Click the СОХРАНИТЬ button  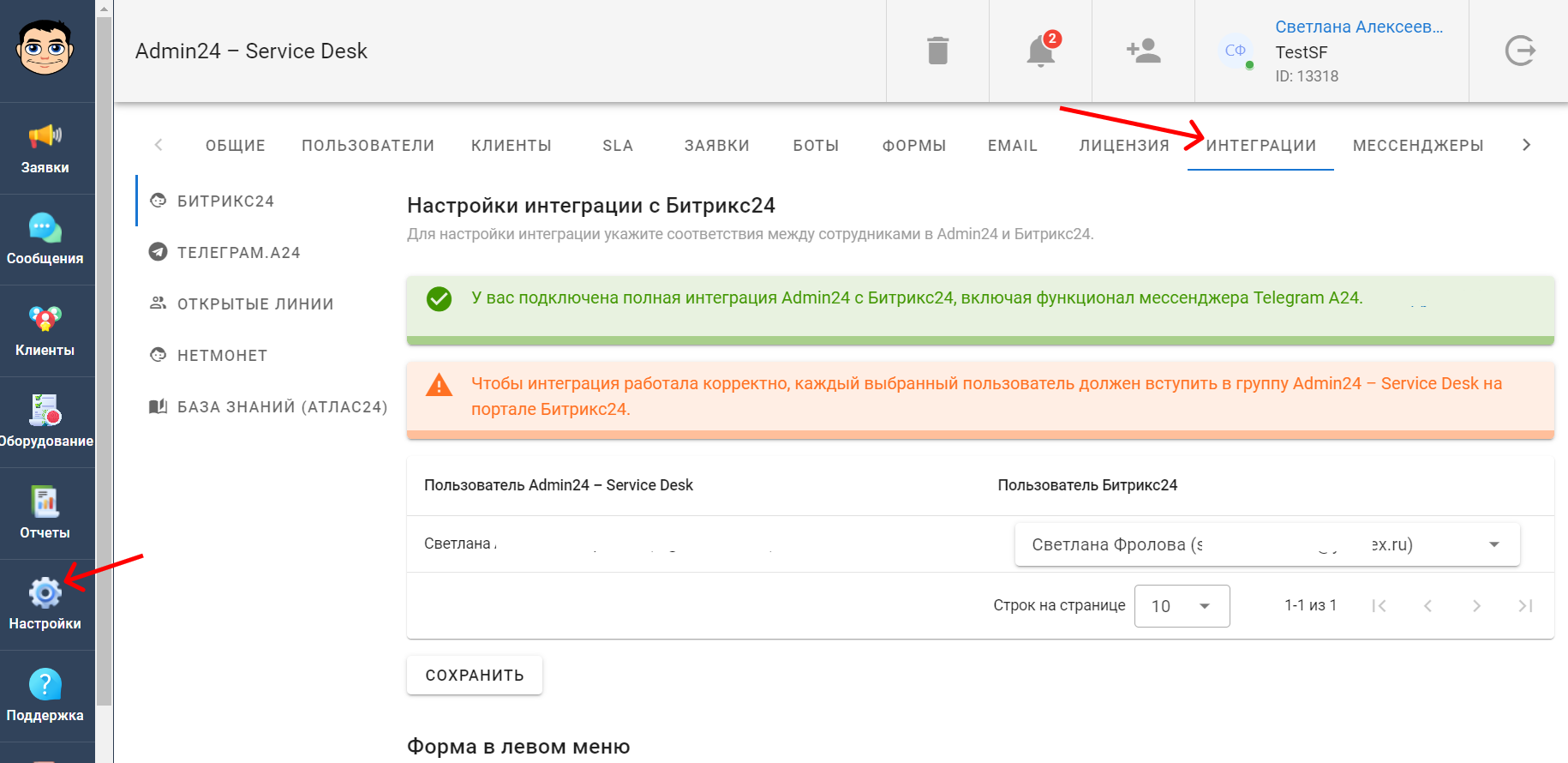tap(475, 676)
